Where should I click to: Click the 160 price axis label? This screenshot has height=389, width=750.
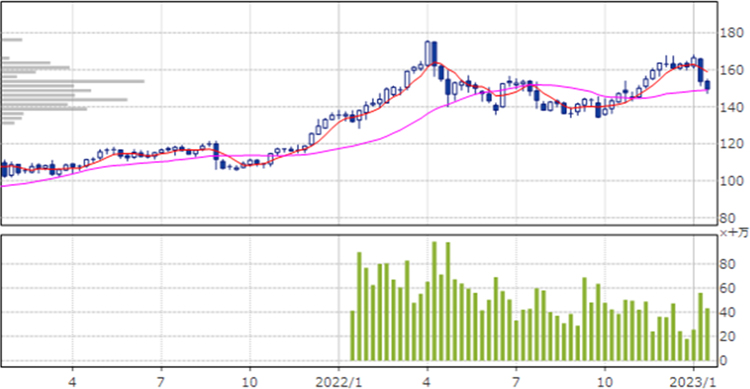click(732, 70)
